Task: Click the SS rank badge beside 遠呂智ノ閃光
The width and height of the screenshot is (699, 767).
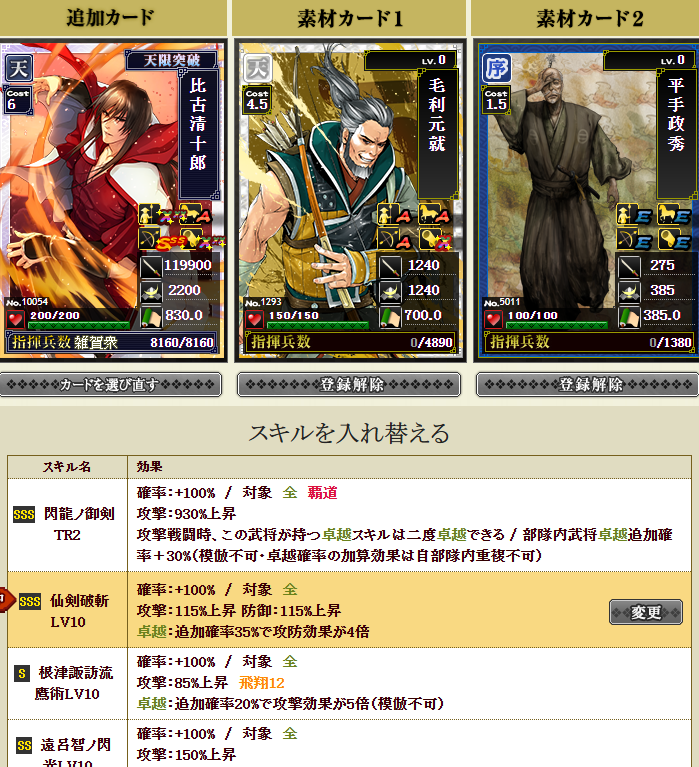Action: [24, 745]
